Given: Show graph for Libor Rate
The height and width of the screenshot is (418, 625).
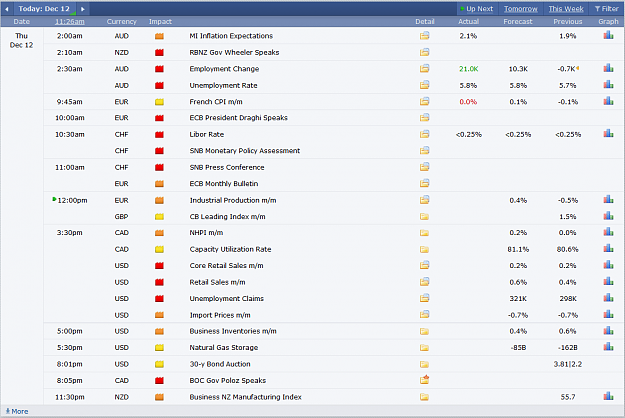Looking at the screenshot, I should pyautogui.click(x=608, y=133).
